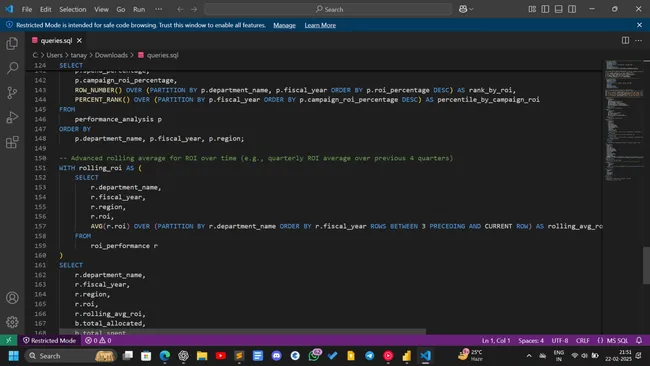650x366 pixels.
Task: Click the Users breadcrumb segment
Action: click(x=54, y=55)
